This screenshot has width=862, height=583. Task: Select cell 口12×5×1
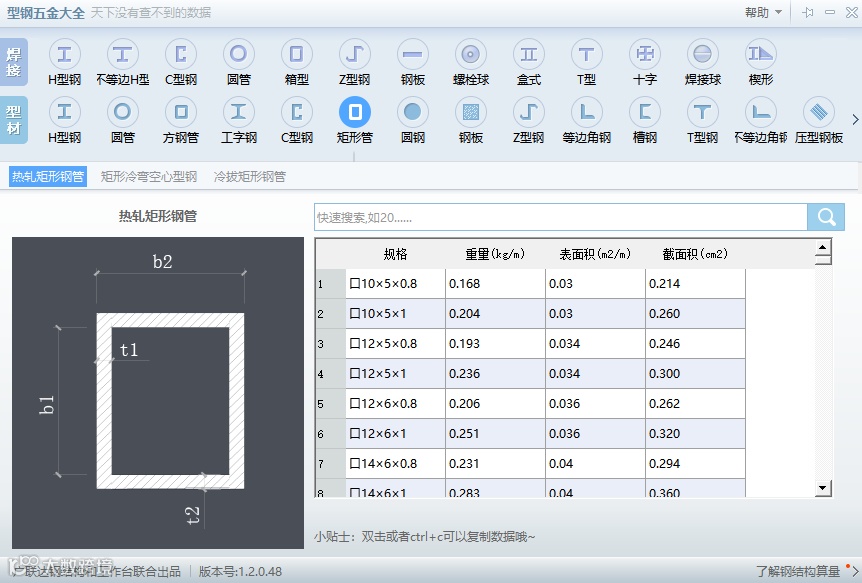(x=395, y=373)
